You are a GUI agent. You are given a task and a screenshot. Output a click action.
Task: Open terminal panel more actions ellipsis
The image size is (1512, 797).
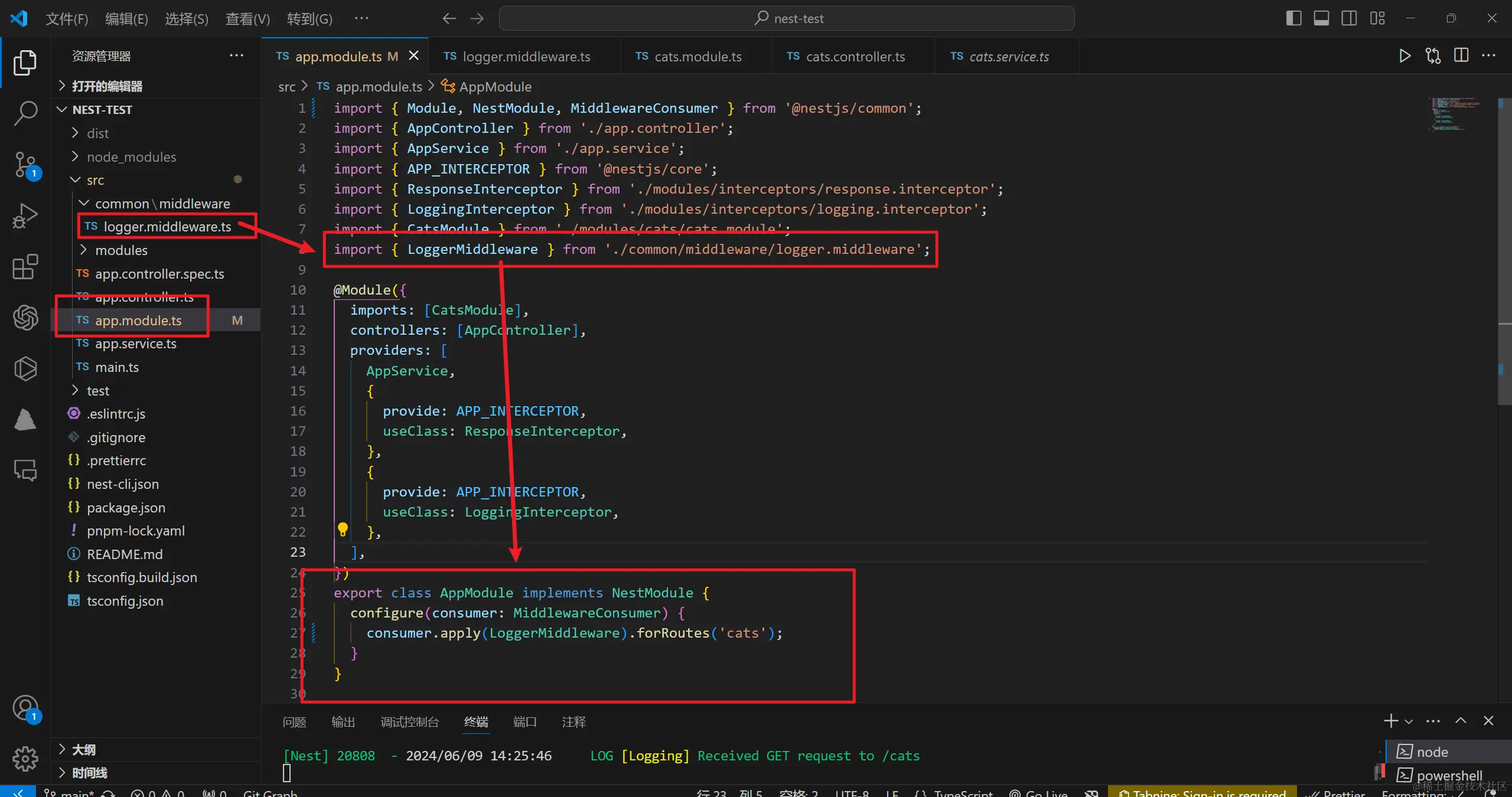pyautogui.click(x=1433, y=721)
